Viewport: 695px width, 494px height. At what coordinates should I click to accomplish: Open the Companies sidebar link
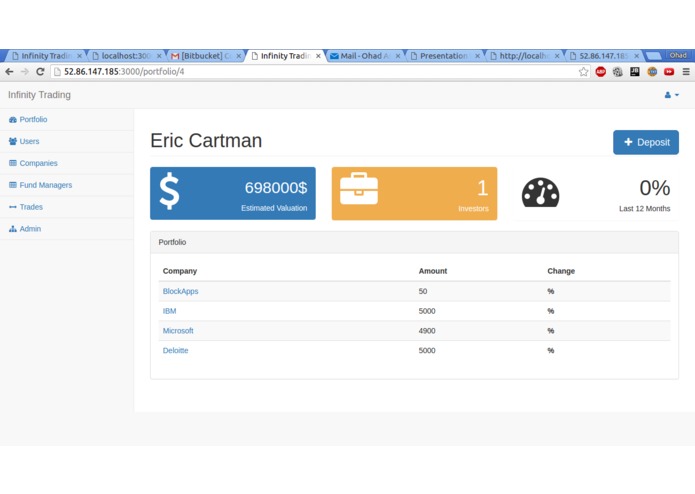(x=39, y=163)
